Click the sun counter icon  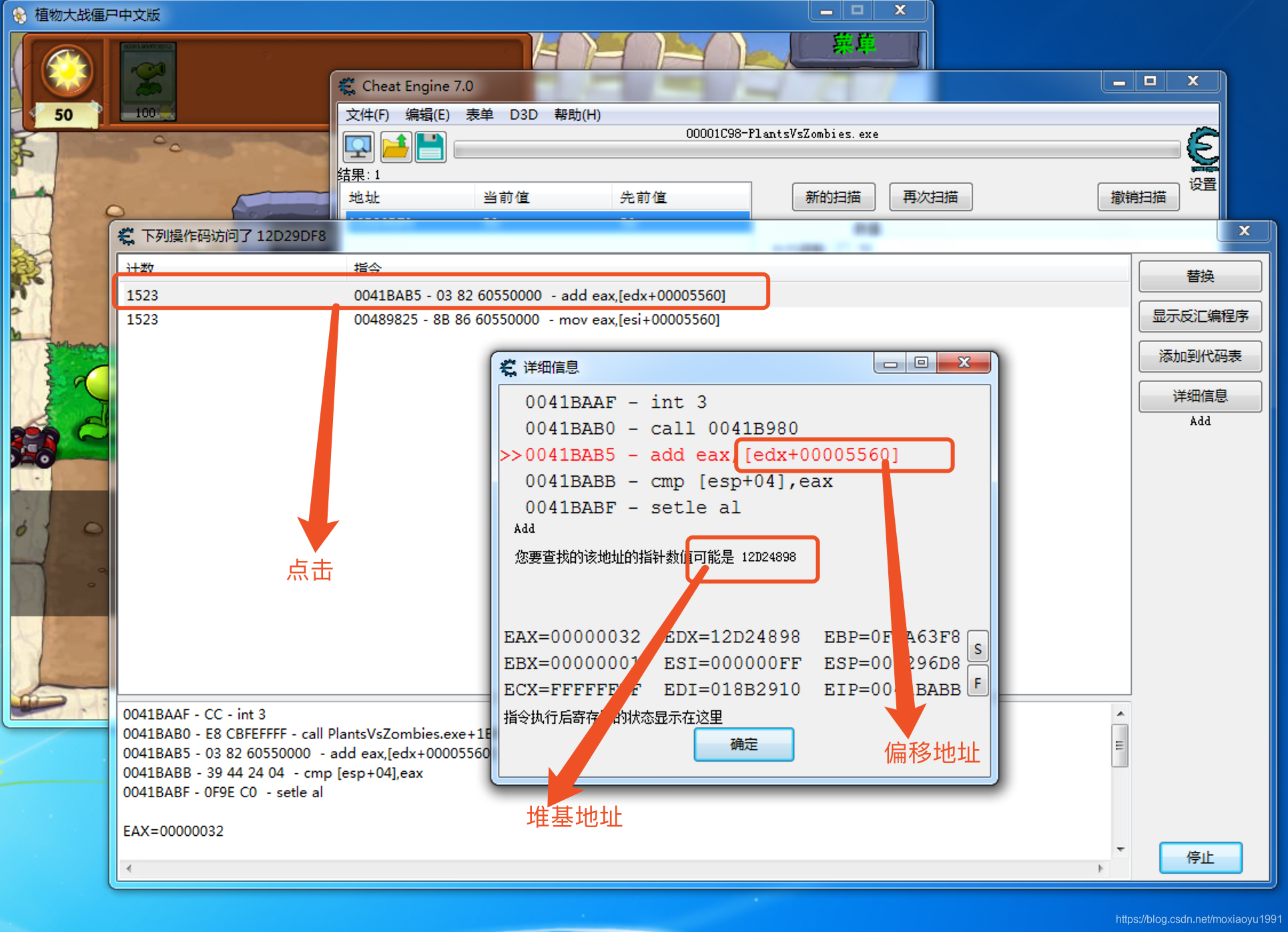pyautogui.click(x=66, y=70)
